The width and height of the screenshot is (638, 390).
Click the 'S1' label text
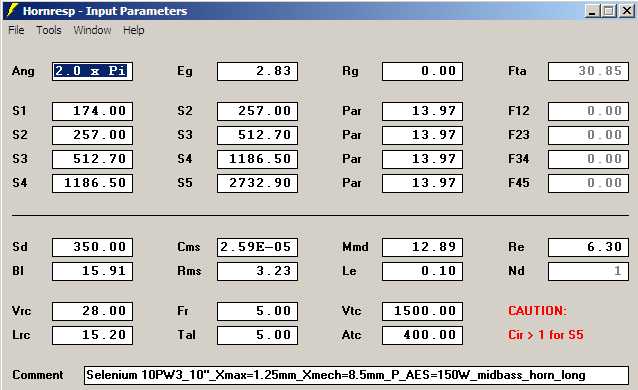click(x=19, y=111)
